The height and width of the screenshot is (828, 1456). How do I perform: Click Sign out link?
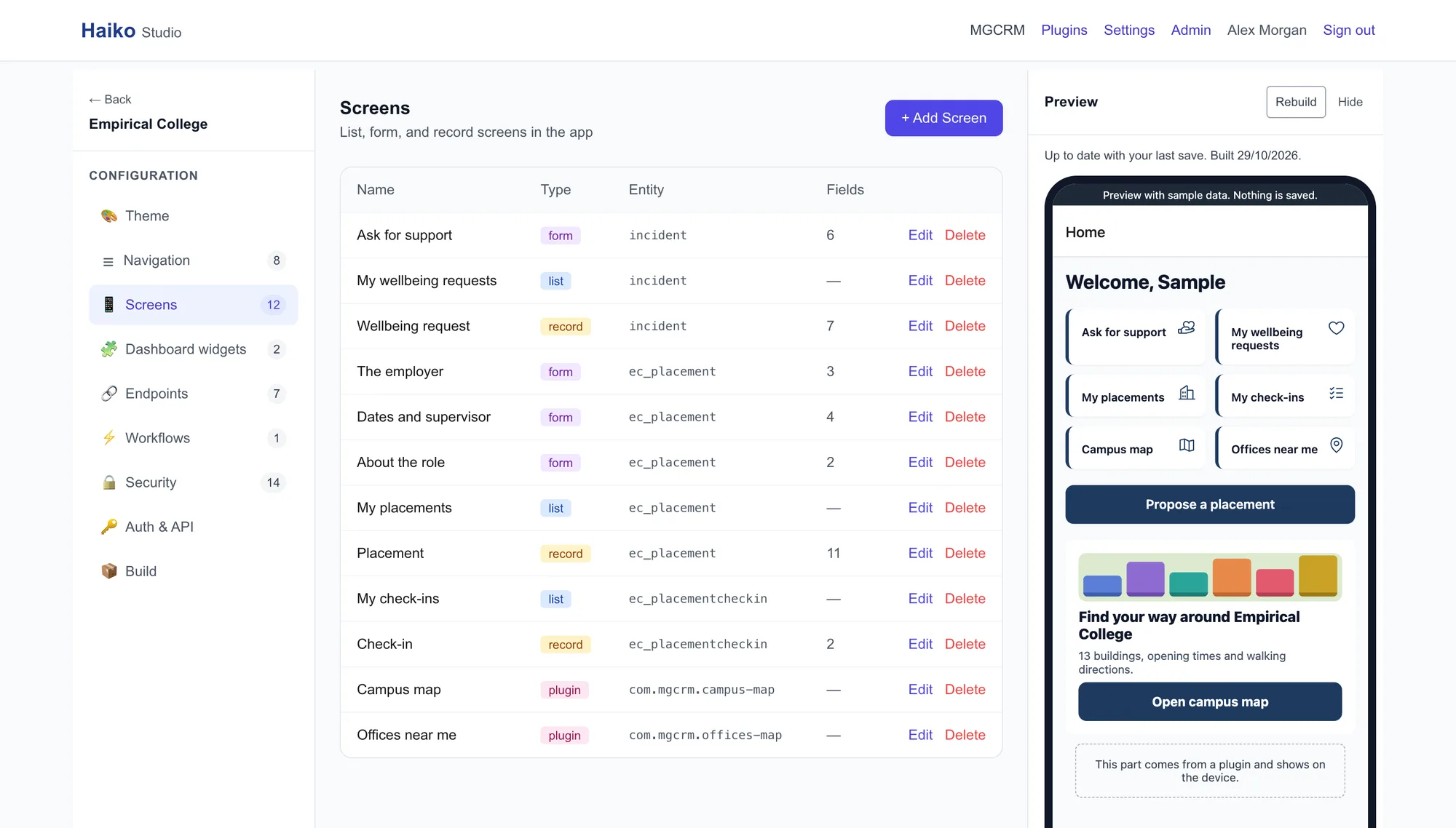pos(1348,31)
